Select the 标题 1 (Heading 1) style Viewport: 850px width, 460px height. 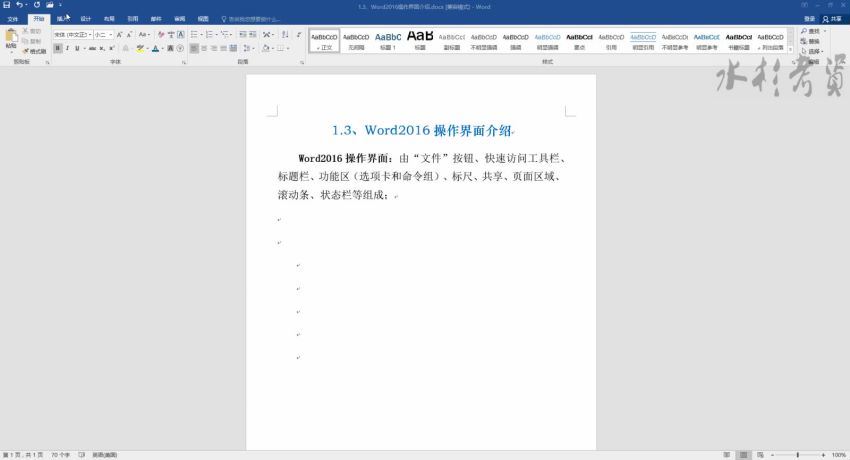(388, 41)
